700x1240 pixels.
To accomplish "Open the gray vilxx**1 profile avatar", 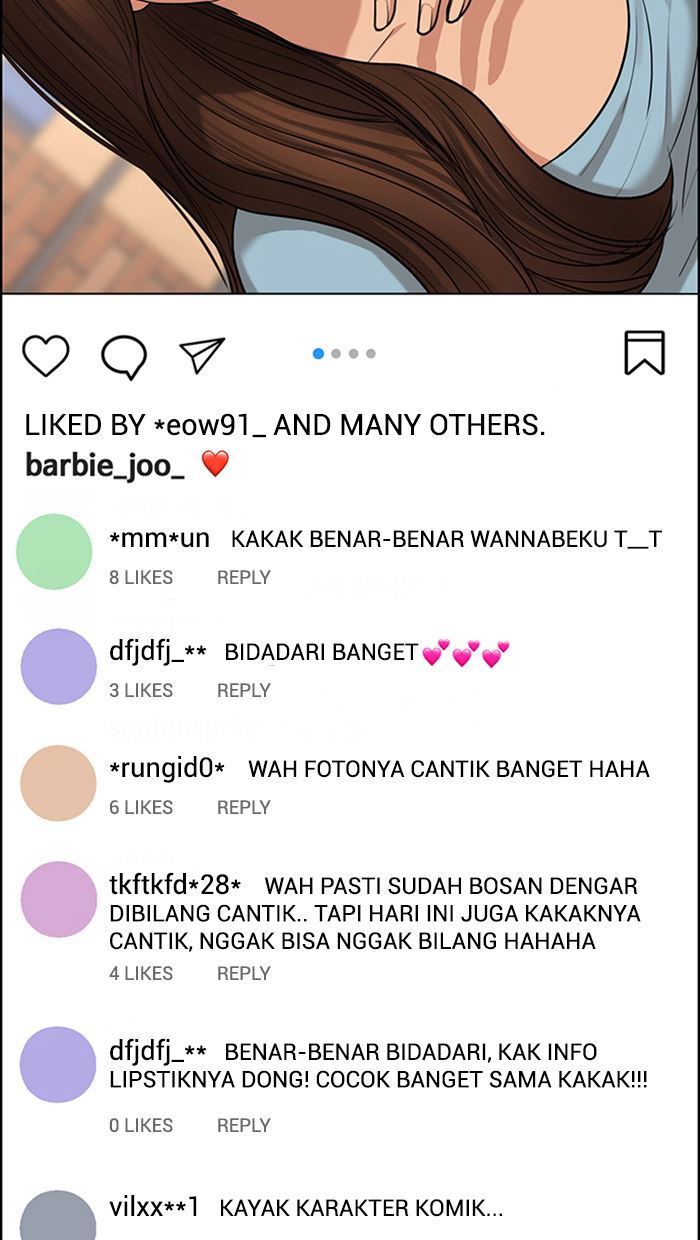I will tap(58, 1215).
